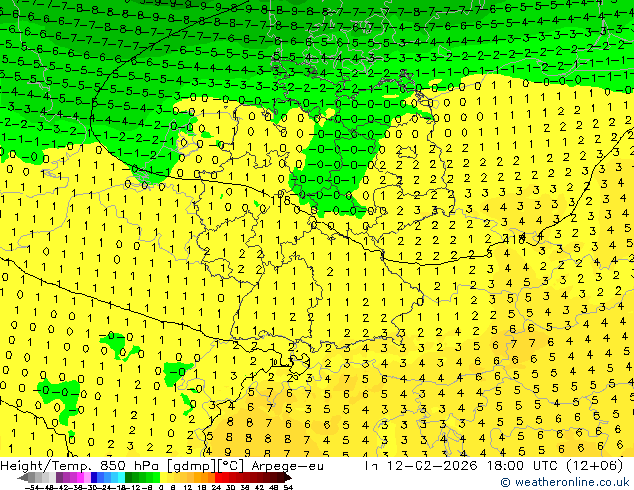Pick the yellow segment of the temperature scale
Image resolution: width=634 pixels, height=490 pixels.
click(x=163, y=477)
